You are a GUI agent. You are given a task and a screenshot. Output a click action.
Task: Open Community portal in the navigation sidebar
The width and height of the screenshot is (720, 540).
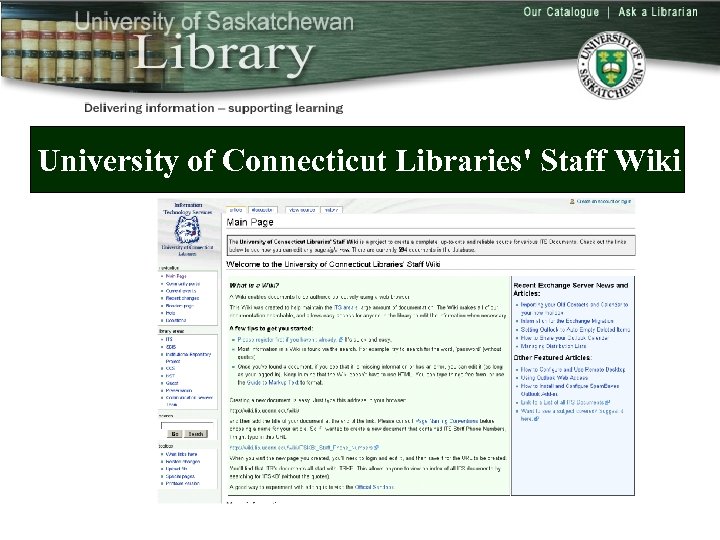coord(182,284)
